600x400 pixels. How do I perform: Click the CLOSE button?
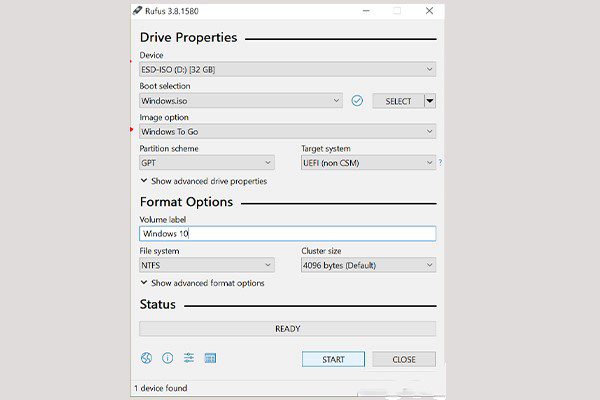tap(404, 359)
